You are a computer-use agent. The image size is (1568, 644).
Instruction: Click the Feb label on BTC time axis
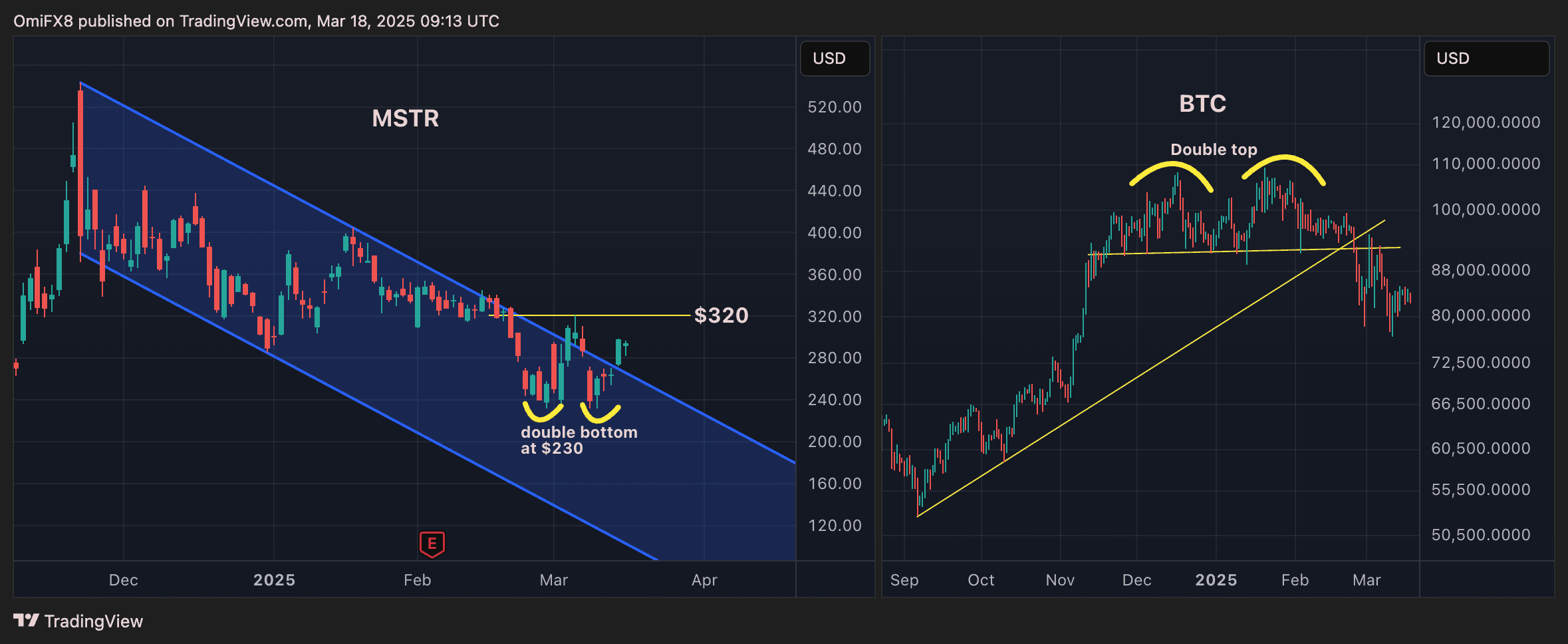tap(1295, 580)
